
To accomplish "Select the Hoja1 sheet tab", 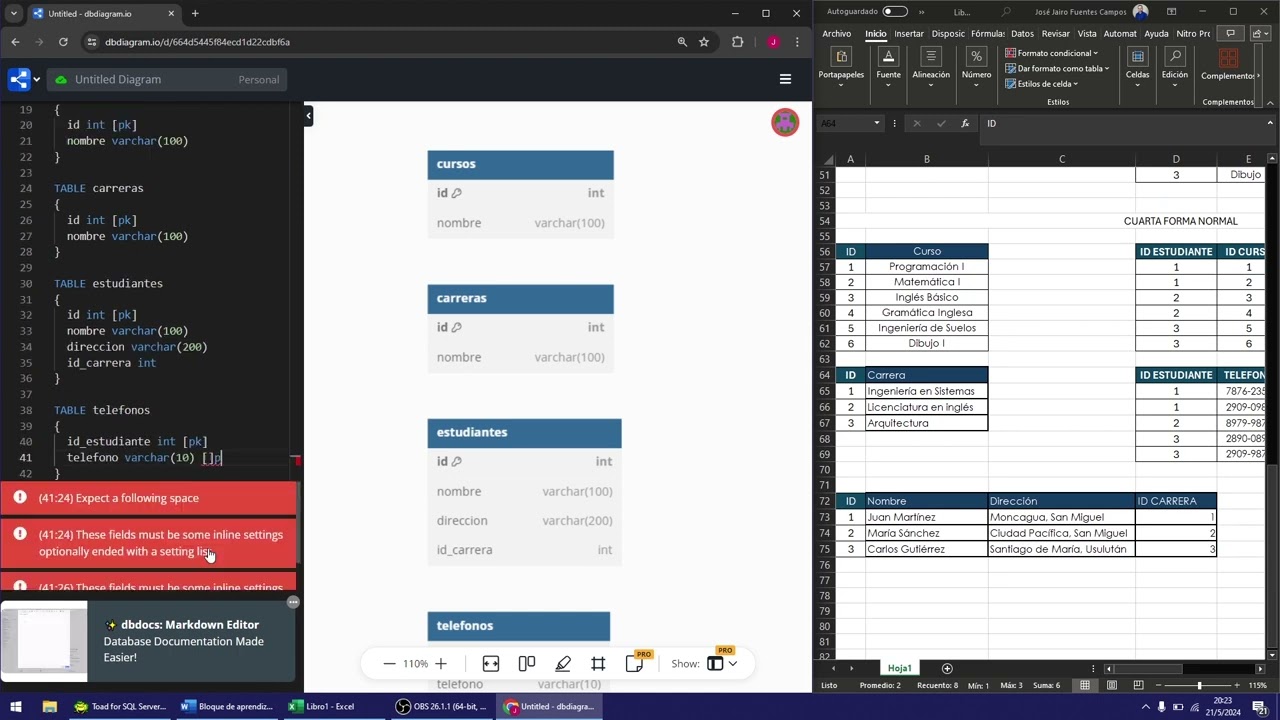I will click(x=900, y=668).
